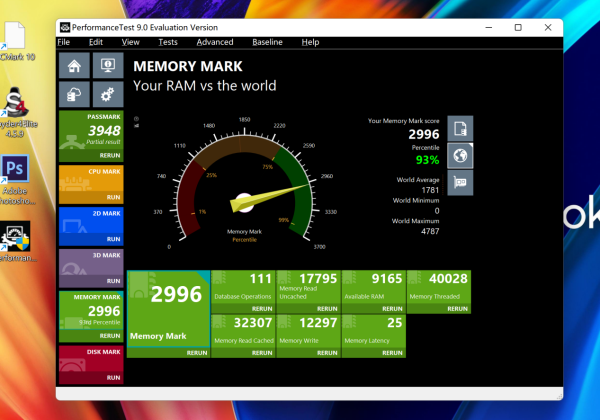The image size is (600, 420).
Task: Select the CPU Mark tile
Action: 91,179
